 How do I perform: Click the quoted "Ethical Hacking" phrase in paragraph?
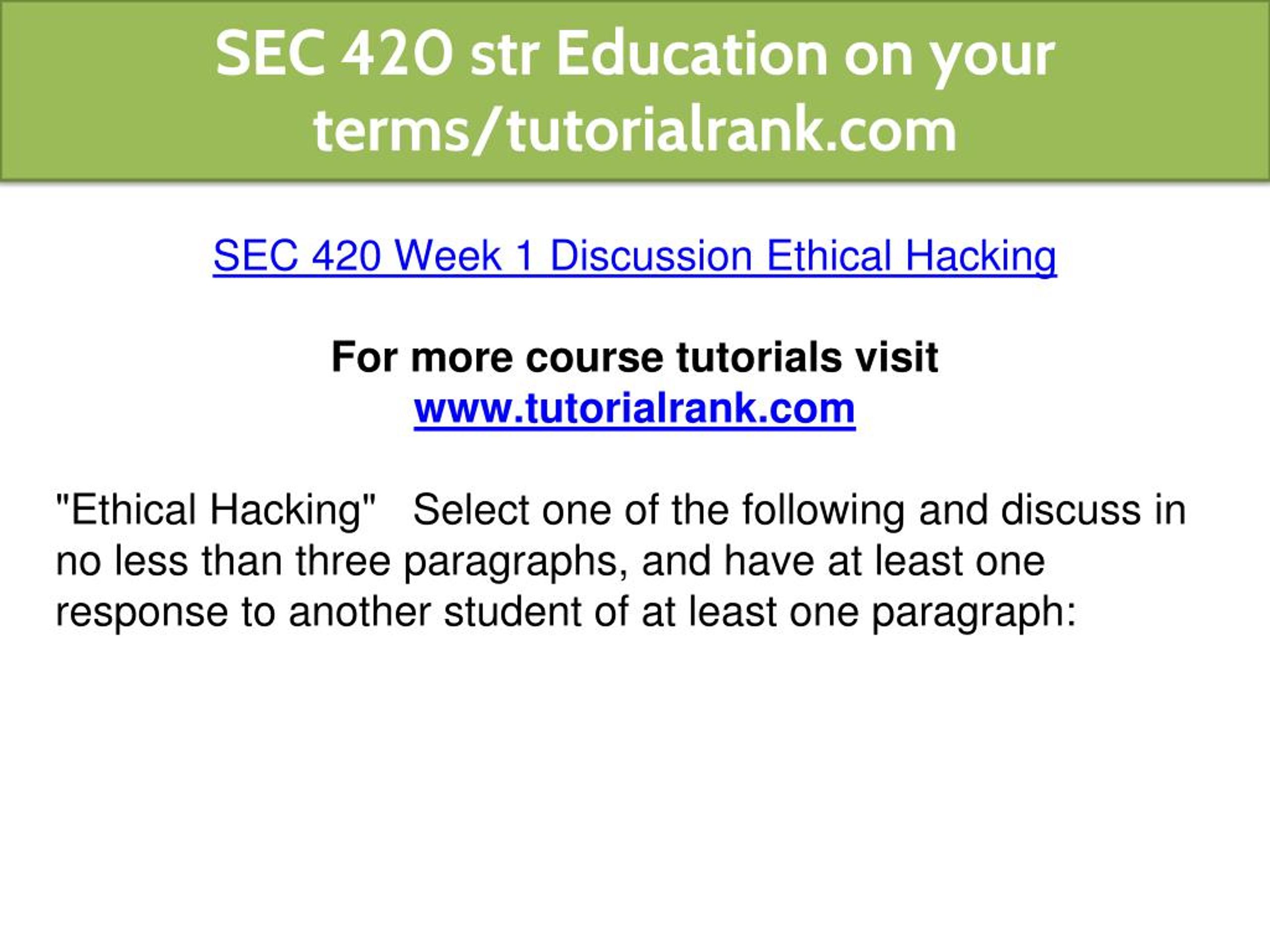coord(216,510)
